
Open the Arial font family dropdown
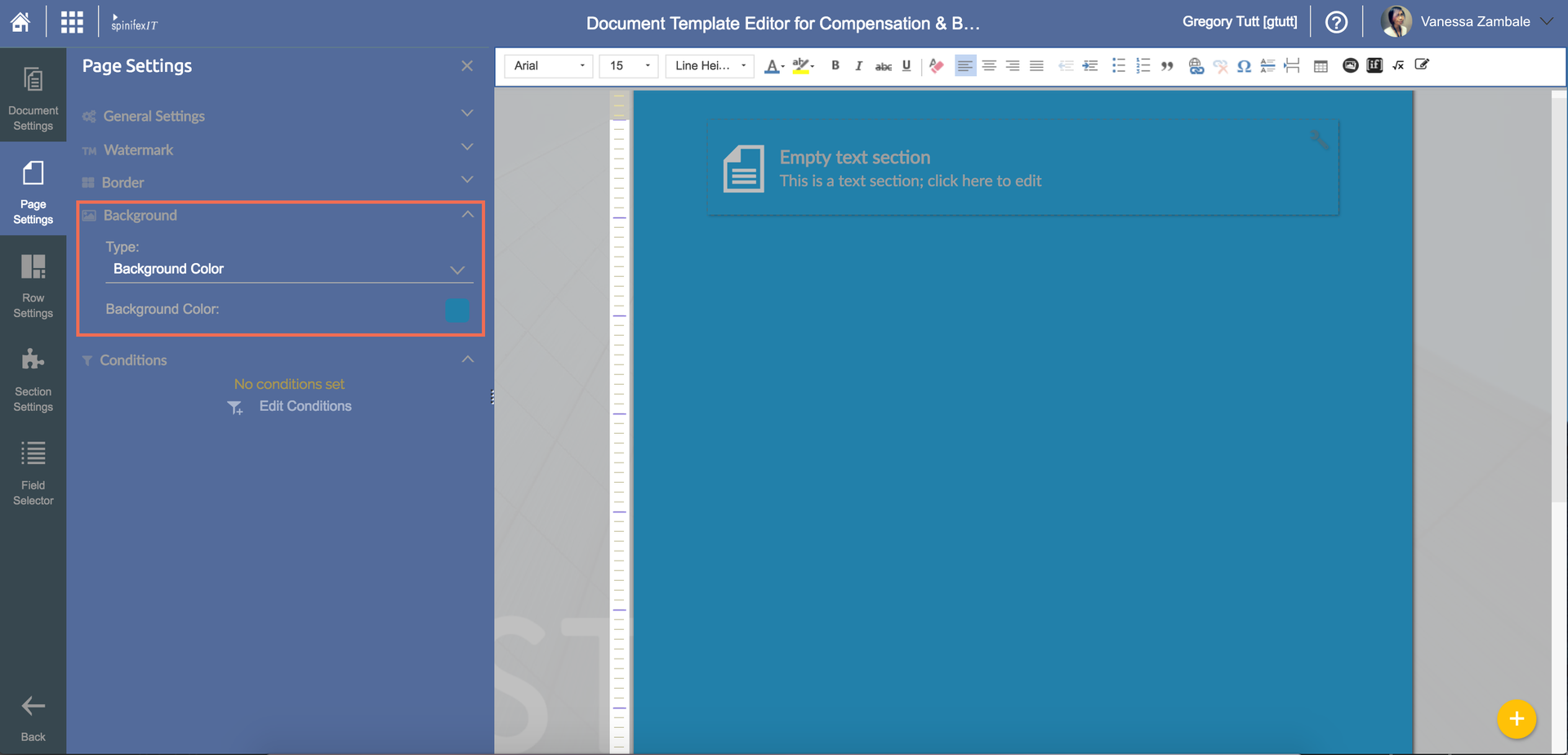[549, 65]
